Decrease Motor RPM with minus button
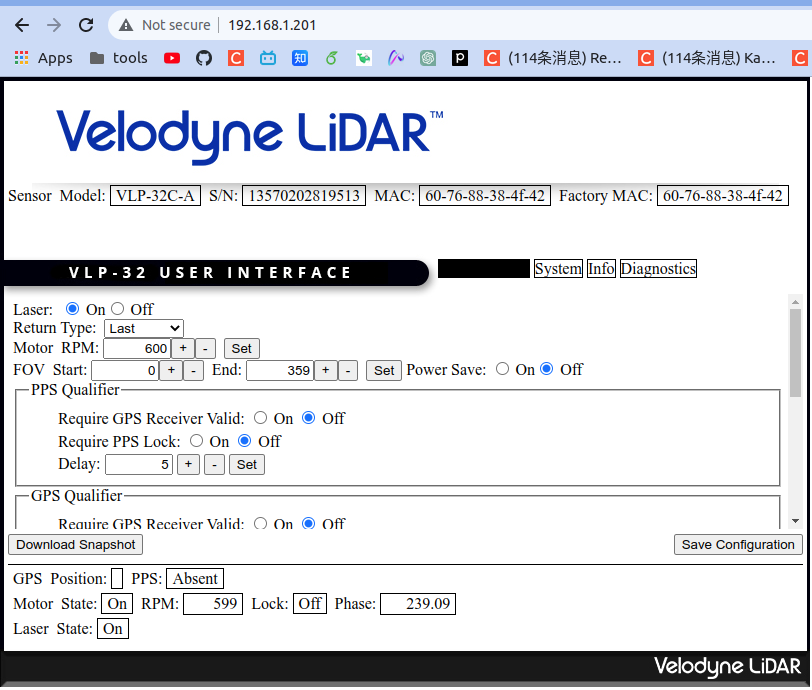Screen dimensions: 812x690 click(206, 348)
